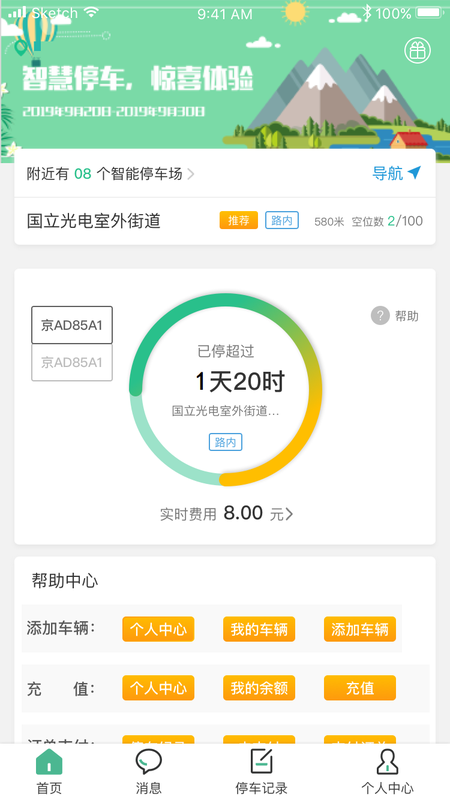Image resolution: width=450 pixels, height=800 pixels.
Task: Switch to the greyed 京AD85A1 plate
Action: click(72, 362)
